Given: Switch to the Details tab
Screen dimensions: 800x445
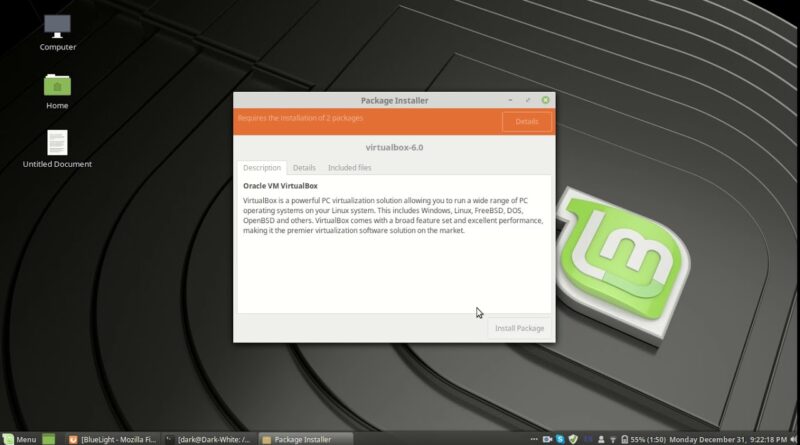Looking at the screenshot, I should (x=304, y=167).
